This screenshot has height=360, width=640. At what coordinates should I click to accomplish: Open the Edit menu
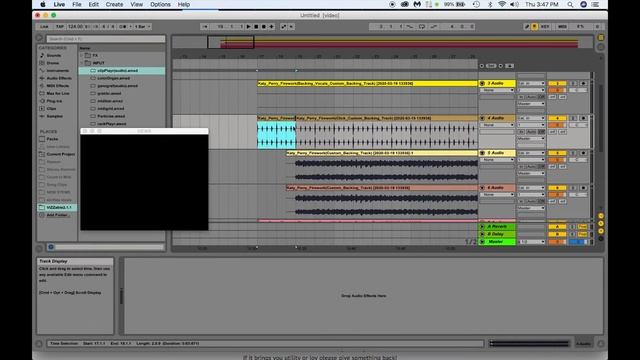pyautogui.click(x=93, y=4)
